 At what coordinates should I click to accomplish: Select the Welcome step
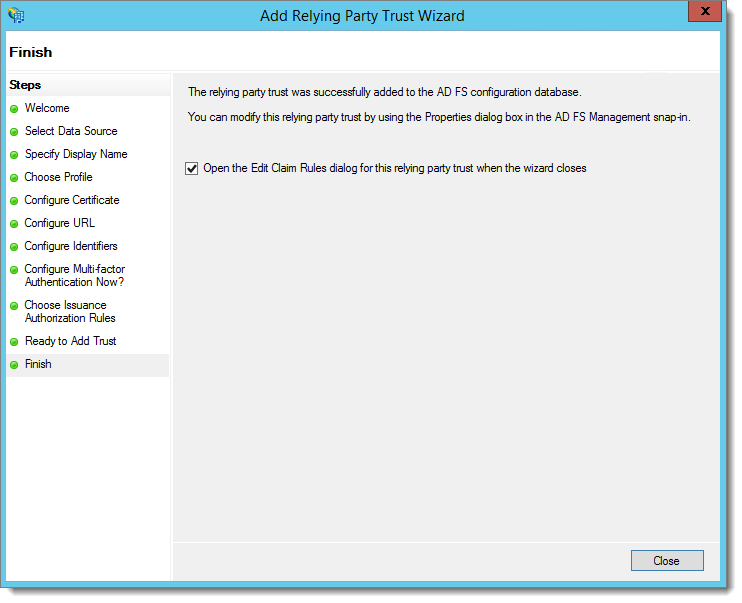click(47, 108)
